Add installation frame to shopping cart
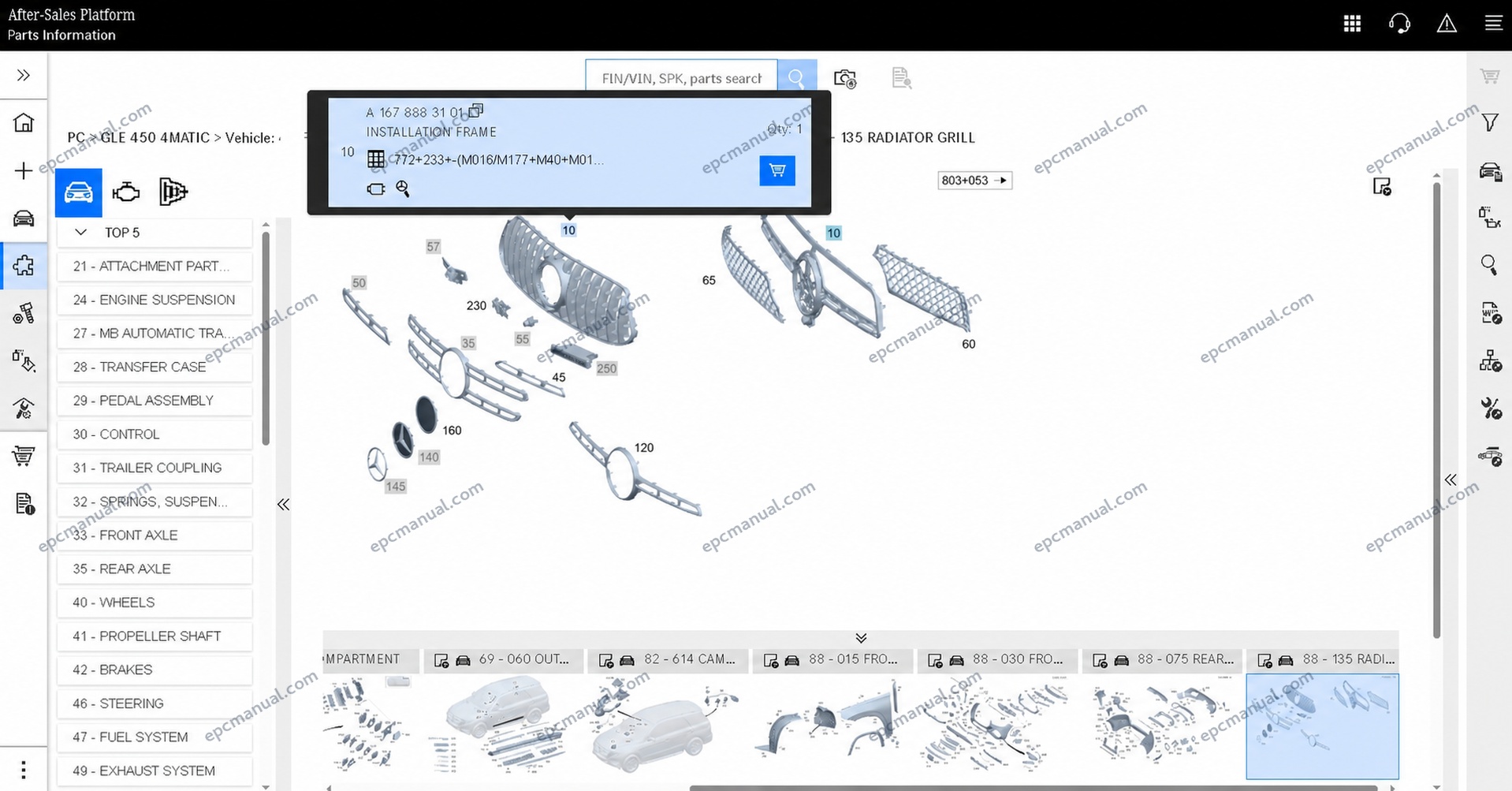1512x791 pixels. (x=776, y=170)
